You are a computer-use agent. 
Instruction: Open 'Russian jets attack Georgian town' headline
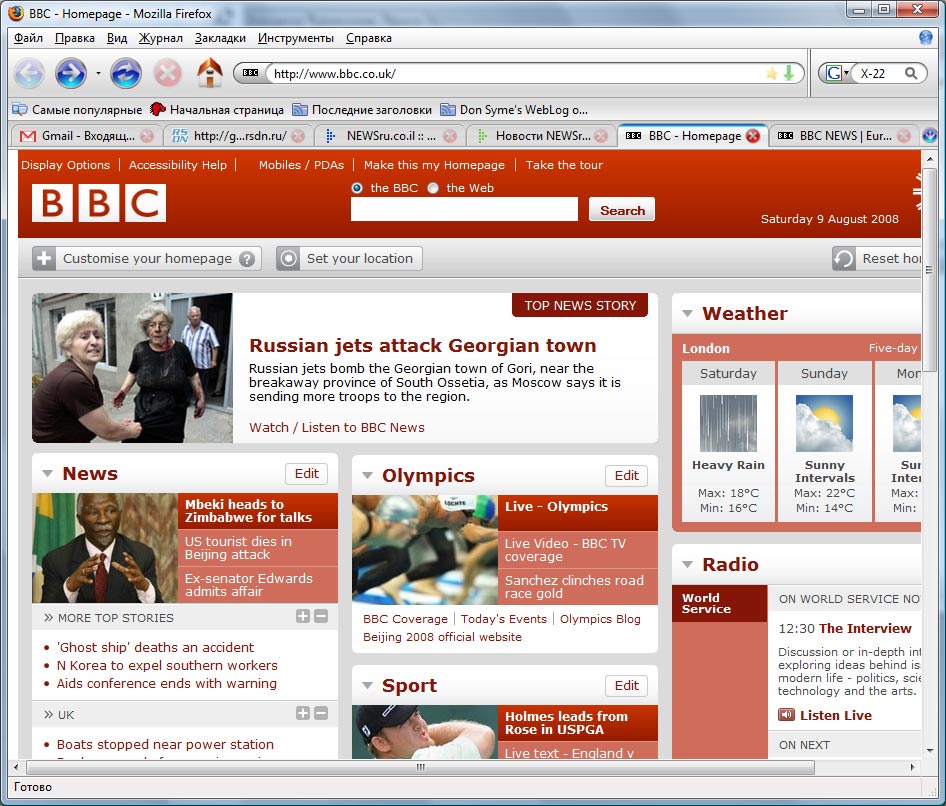(422, 346)
